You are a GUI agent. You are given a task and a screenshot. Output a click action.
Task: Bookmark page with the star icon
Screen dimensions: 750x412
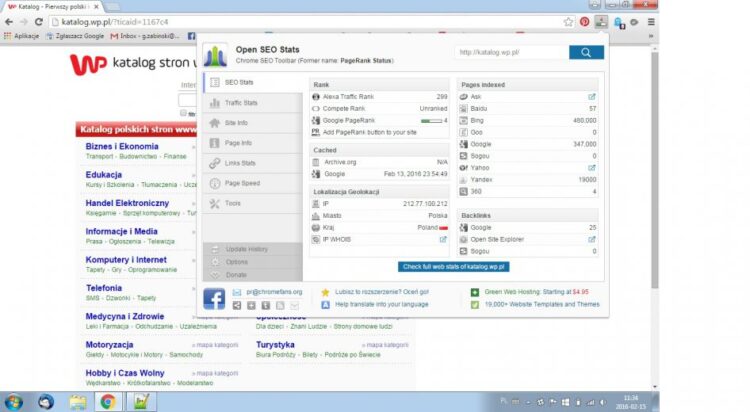pos(568,22)
